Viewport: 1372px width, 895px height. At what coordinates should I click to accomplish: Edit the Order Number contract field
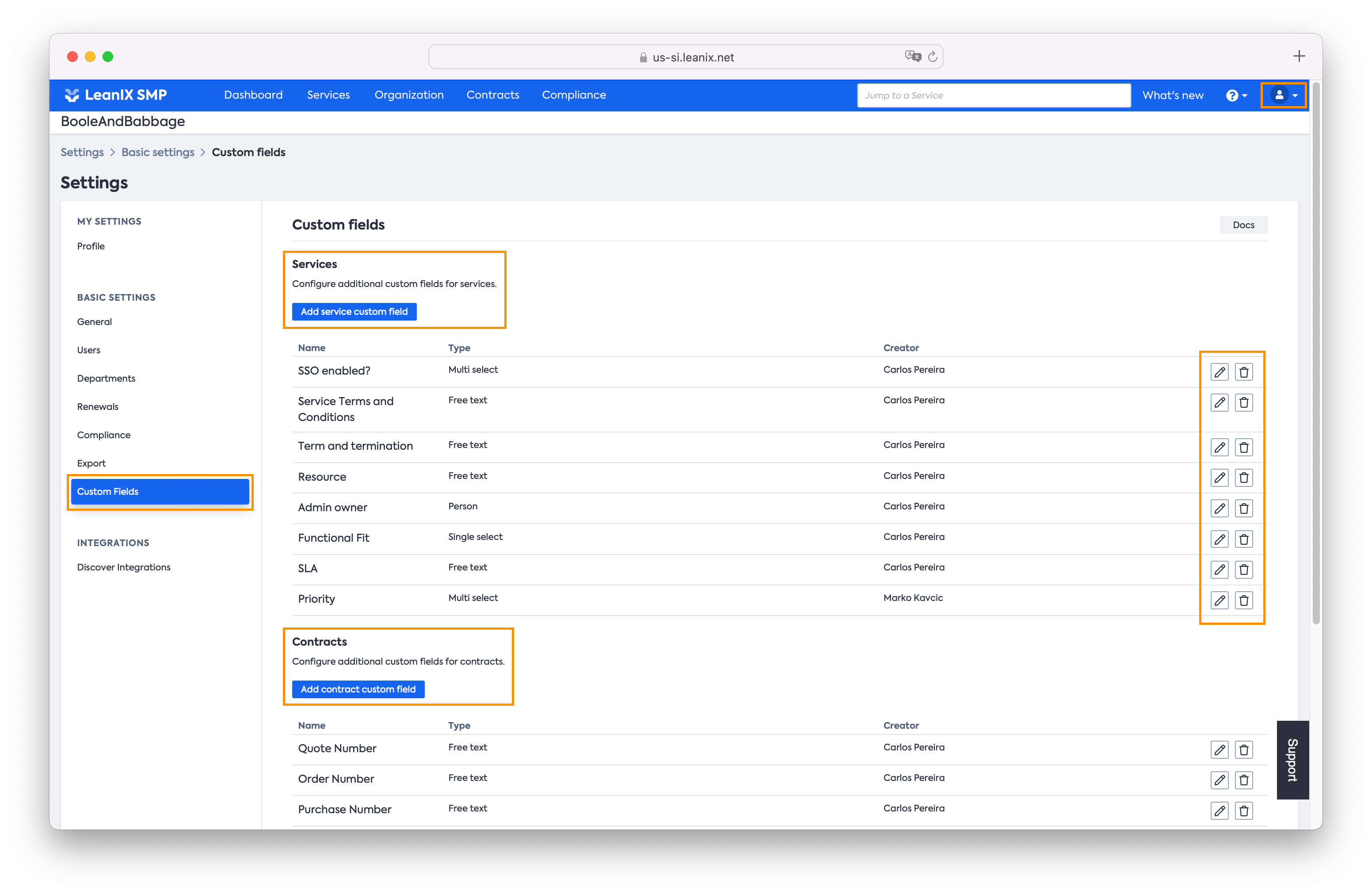[x=1219, y=780]
